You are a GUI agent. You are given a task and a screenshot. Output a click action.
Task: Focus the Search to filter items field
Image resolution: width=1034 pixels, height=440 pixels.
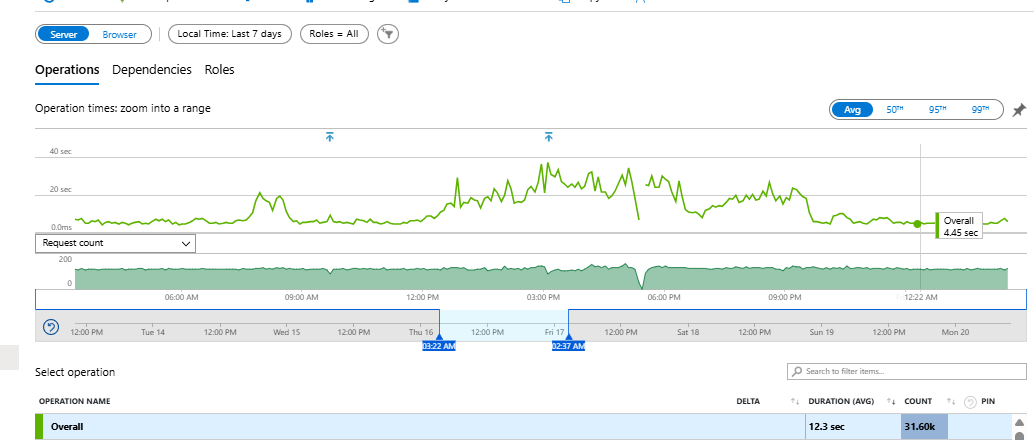907,371
